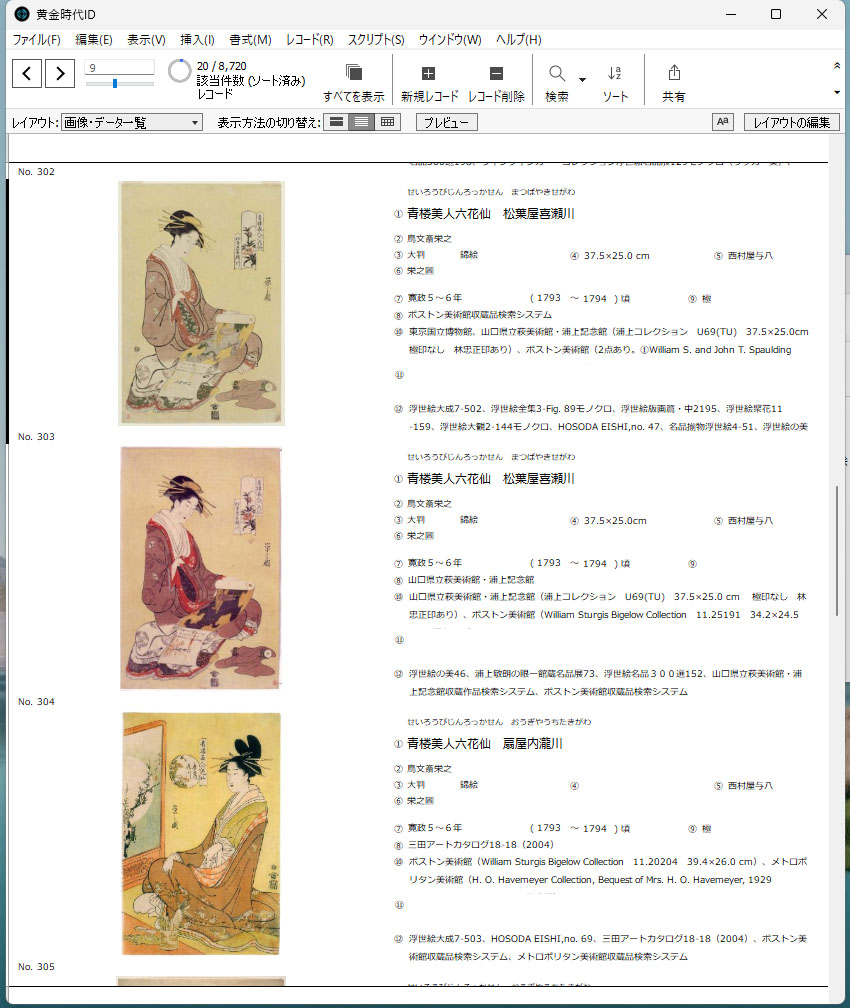Click the found set pie indicator

click(179, 71)
